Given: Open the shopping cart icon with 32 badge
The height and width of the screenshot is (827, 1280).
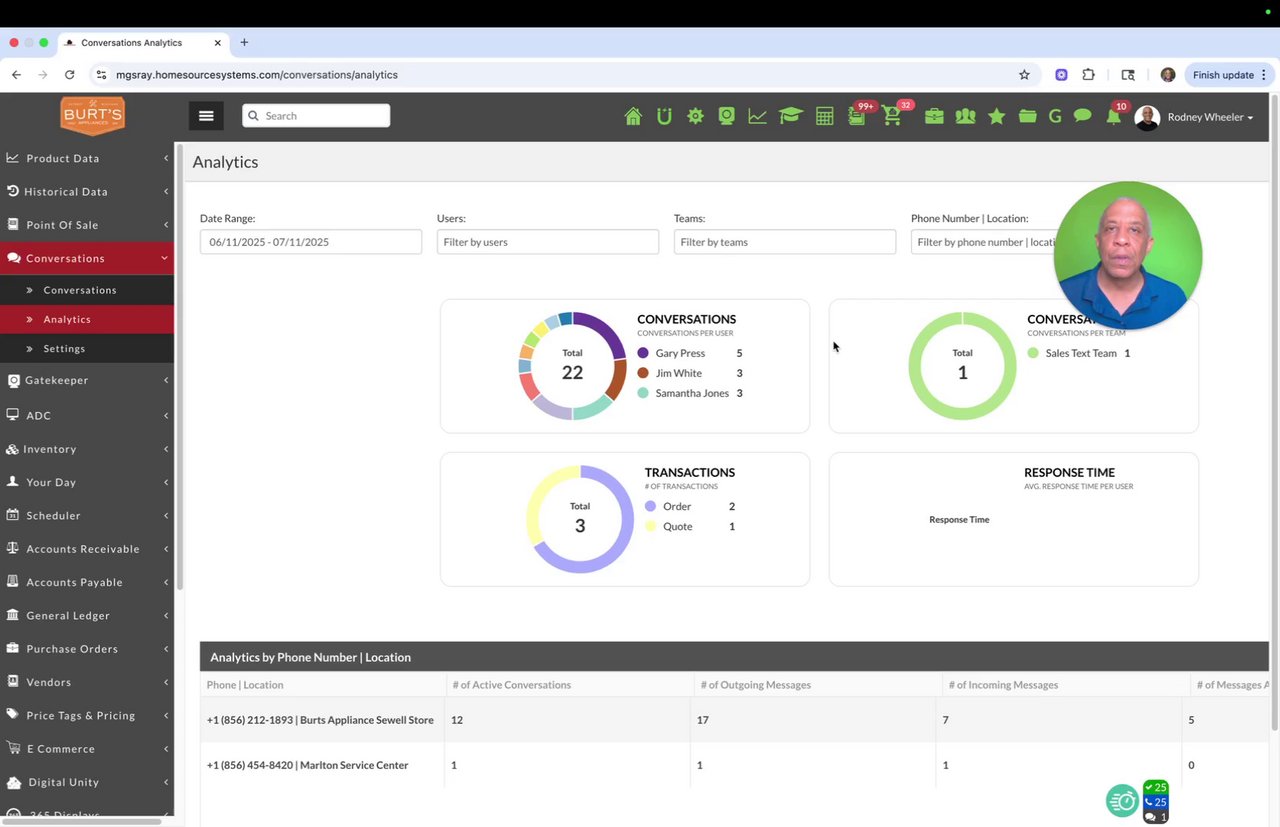Looking at the screenshot, I should point(892,116).
